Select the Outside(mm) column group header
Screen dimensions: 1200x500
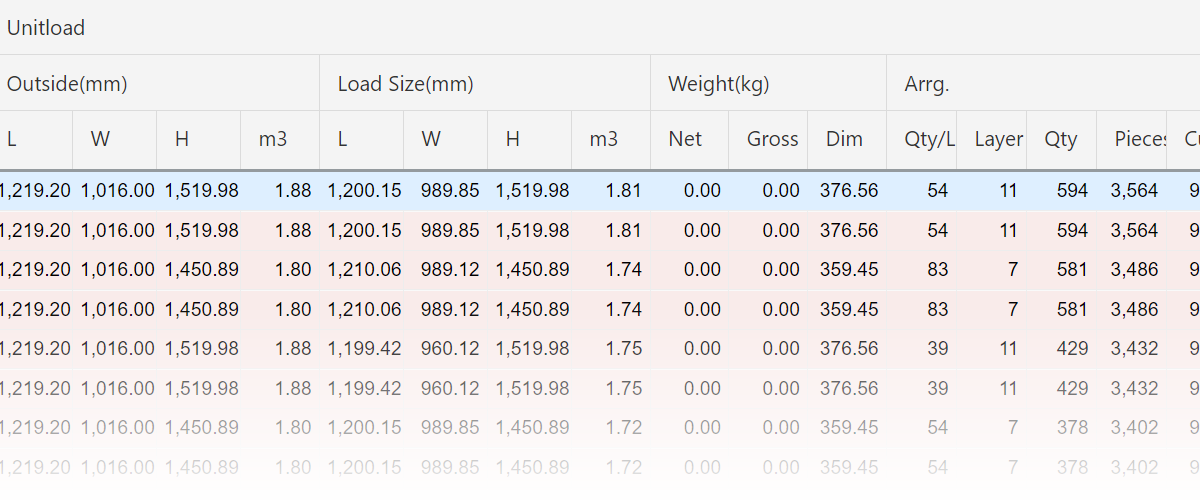67,84
